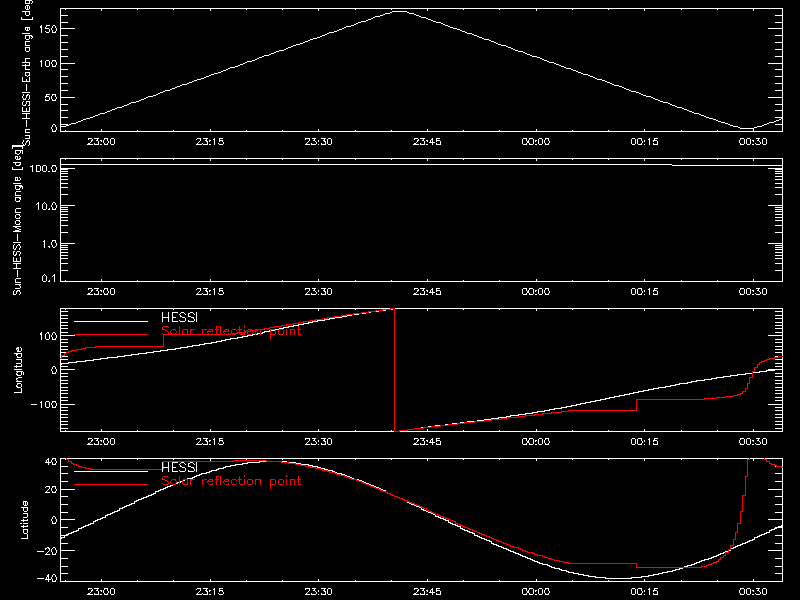Click 23:00 label under Latitude plot
Viewport: 800px width, 600px height.
pos(101,592)
